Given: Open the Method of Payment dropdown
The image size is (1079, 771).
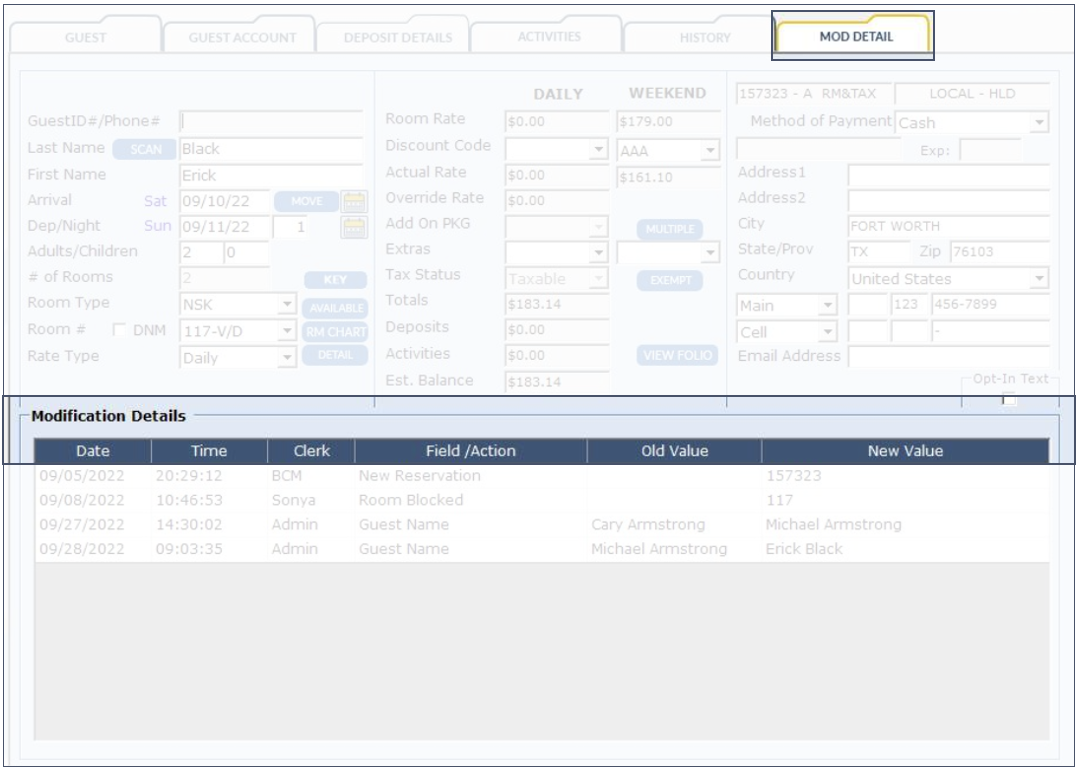Looking at the screenshot, I should pos(1040,123).
